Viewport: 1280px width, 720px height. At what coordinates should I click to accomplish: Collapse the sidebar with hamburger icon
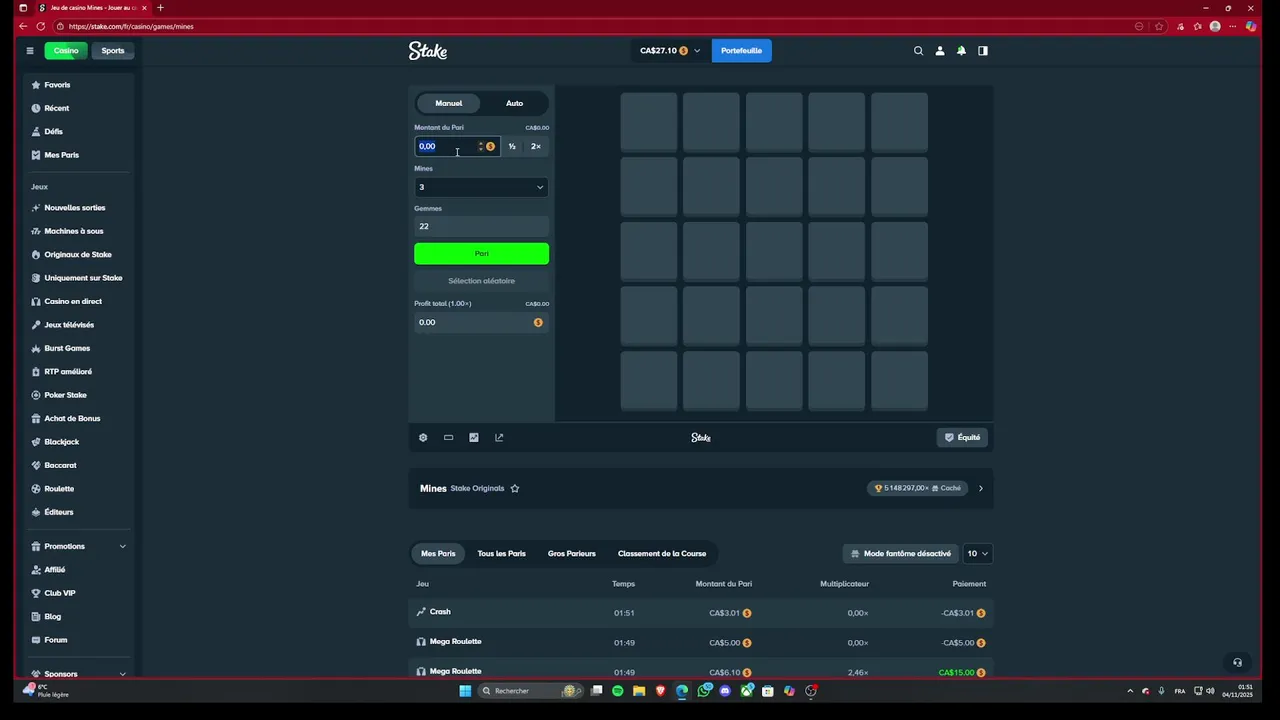pyautogui.click(x=30, y=51)
